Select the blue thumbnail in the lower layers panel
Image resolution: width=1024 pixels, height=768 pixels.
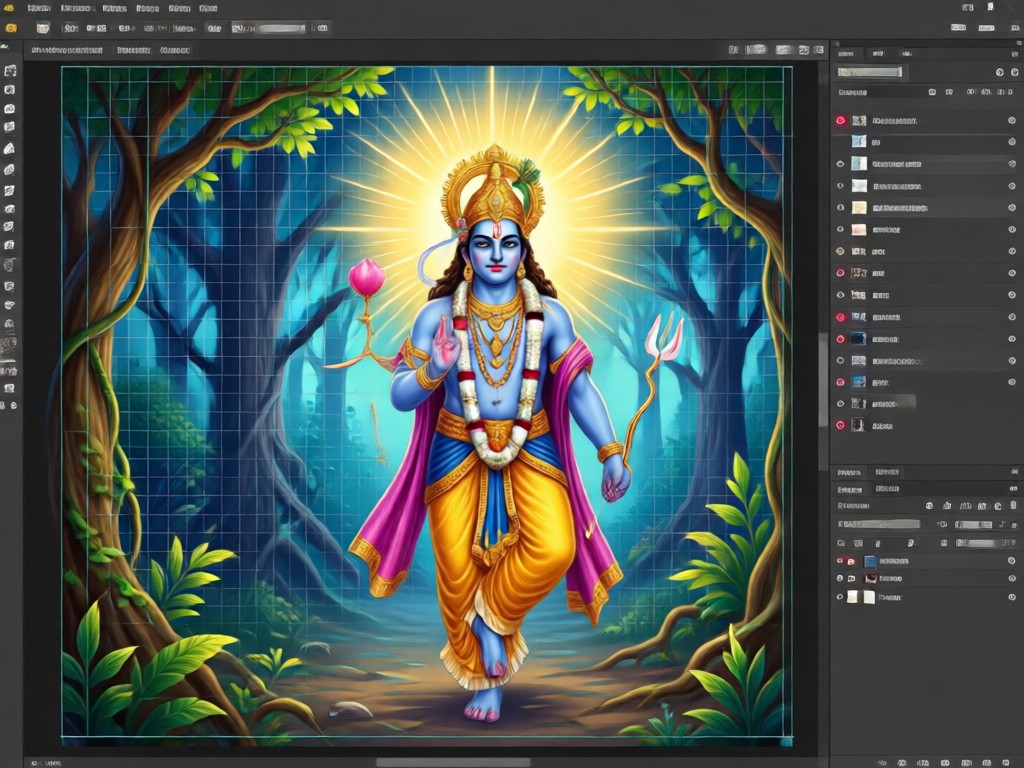[870, 561]
